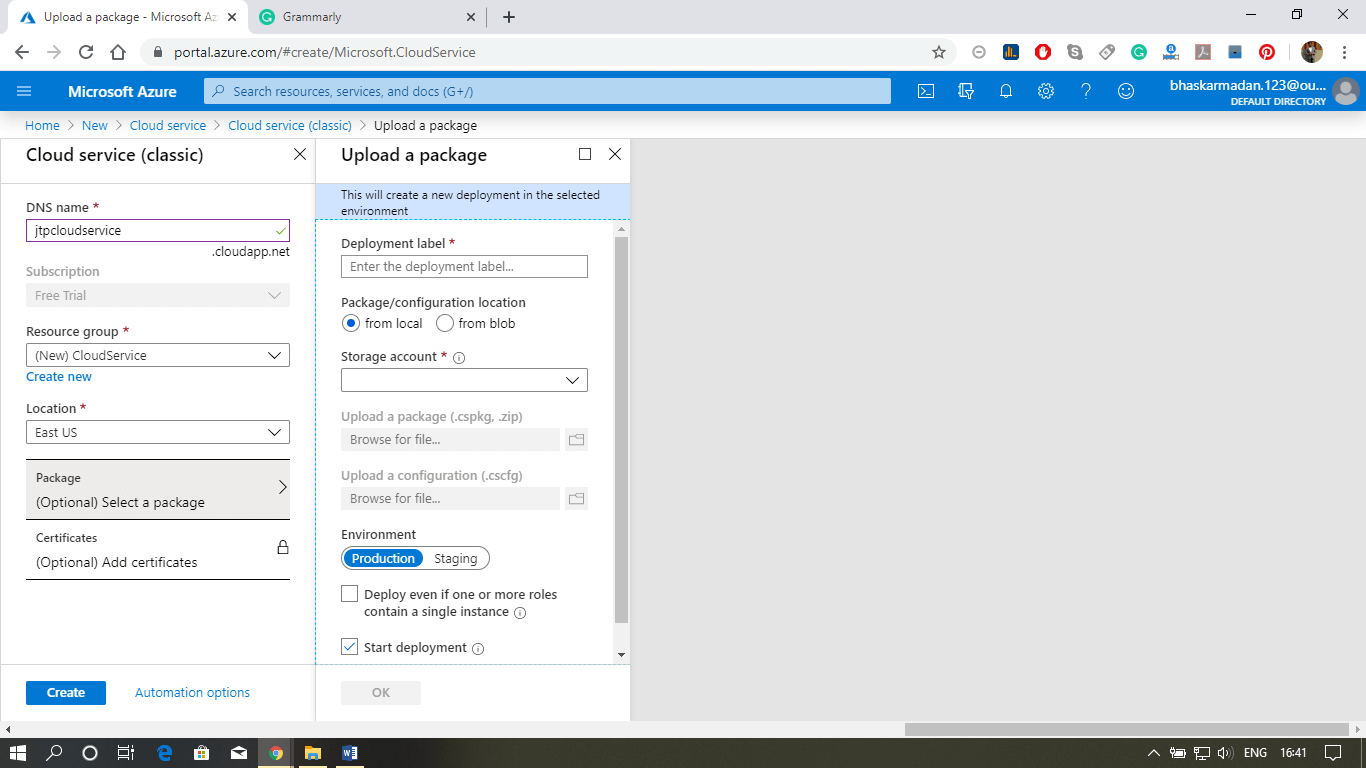Click the account avatar icon
The image size is (1366, 768).
[1346, 91]
